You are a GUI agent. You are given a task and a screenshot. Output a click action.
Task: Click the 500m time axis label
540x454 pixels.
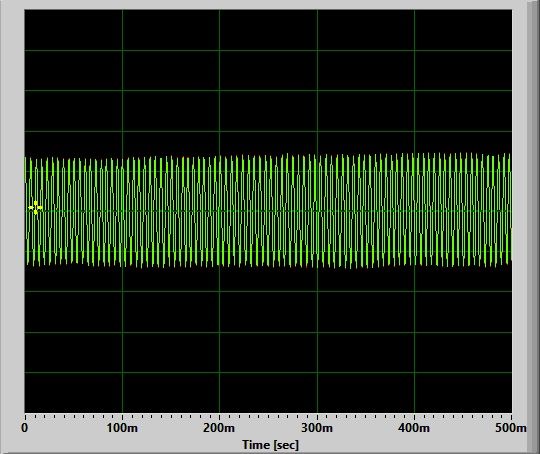(511, 428)
